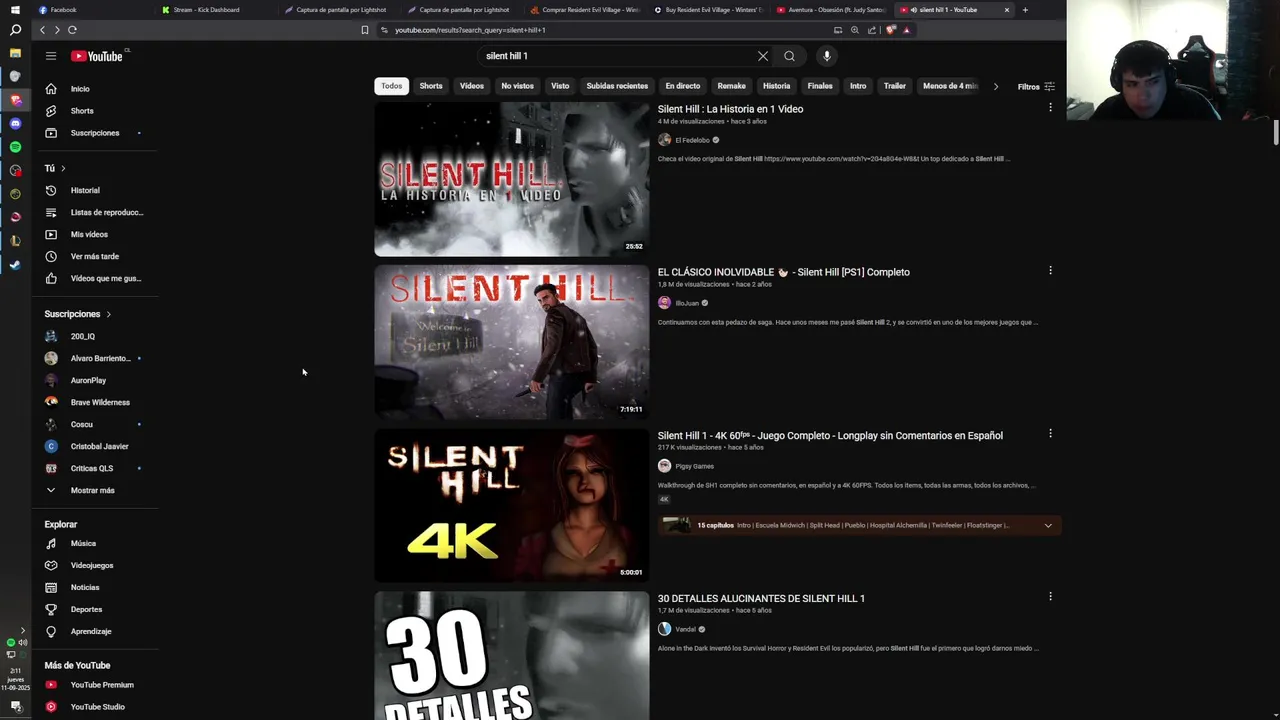Clear the search box with the X
Image resolution: width=1280 pixels, height=720 pixels.
click(763, 56)
